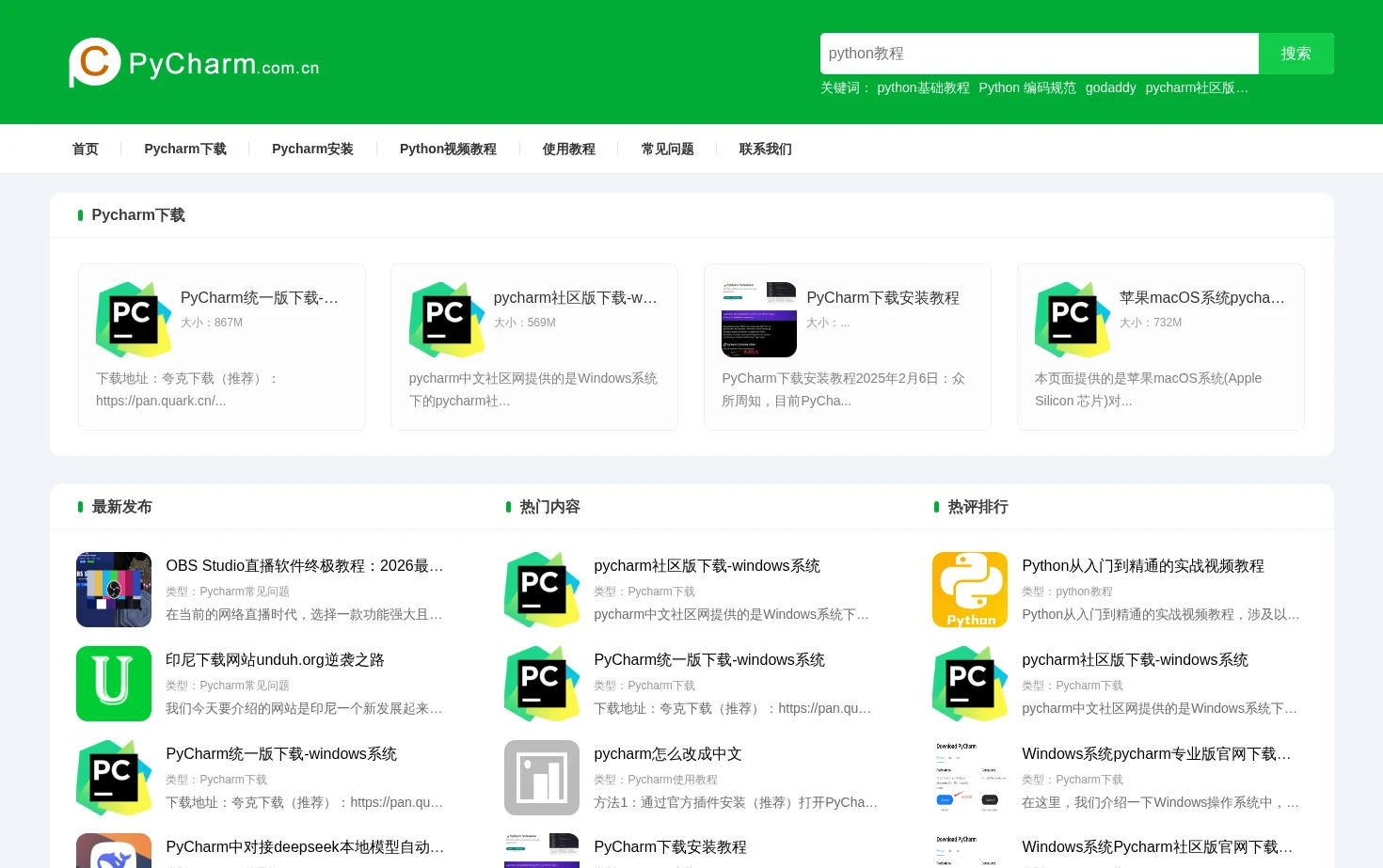Open Windows系统pycharm专业版官网下载 article title
This screenshot has width=1383, height=868.
[x=1156, y=753]
